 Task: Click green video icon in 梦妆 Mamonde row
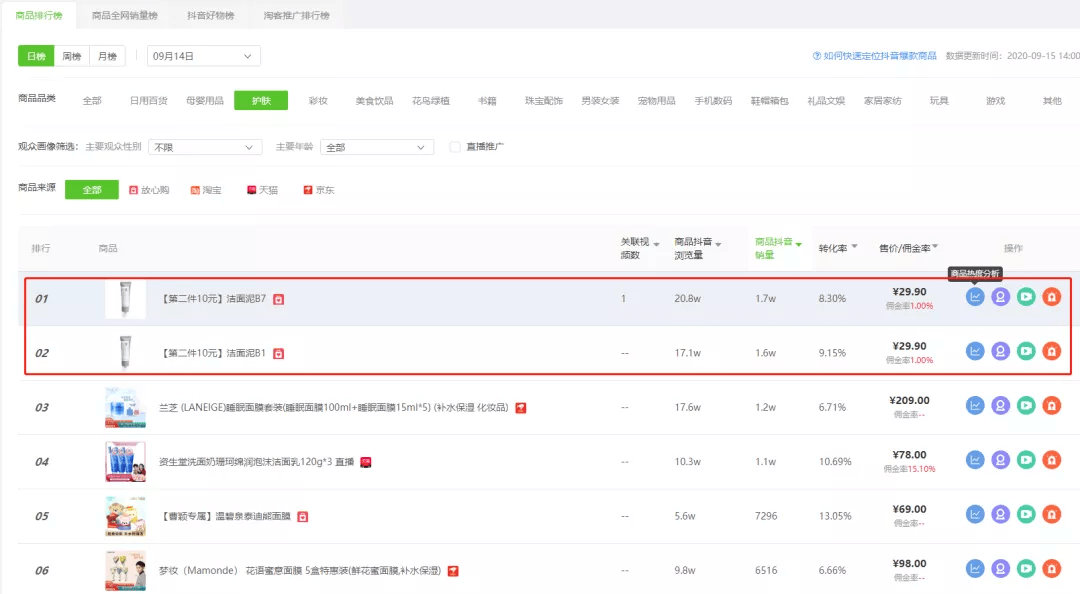[1026, 569]
